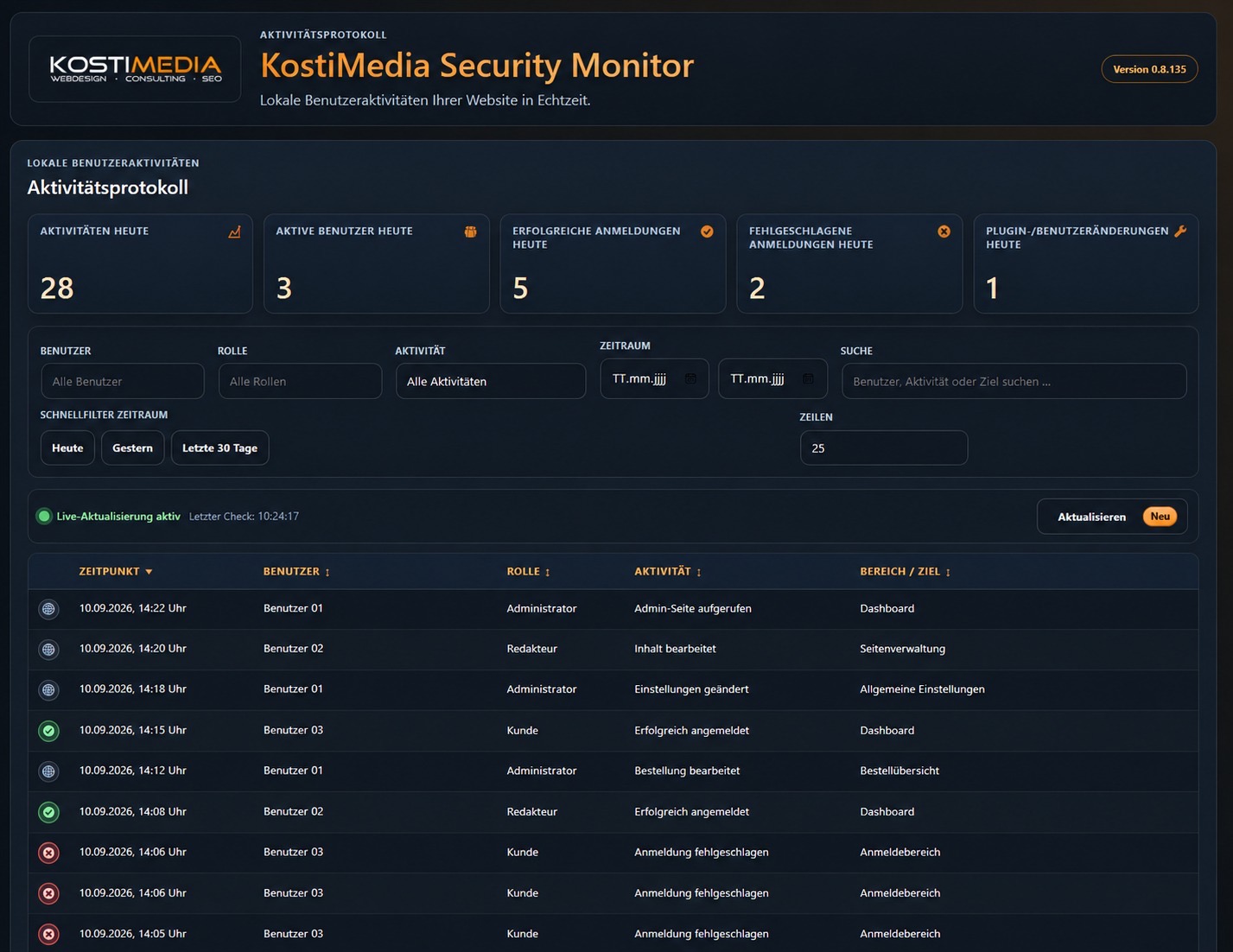Click the Seitenverwaltung cell
The image size is (1233, 952).
902,649
